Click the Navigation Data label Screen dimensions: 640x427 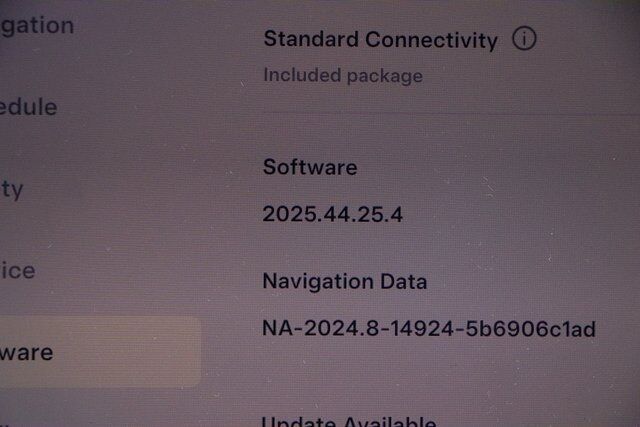coord(345,282)
